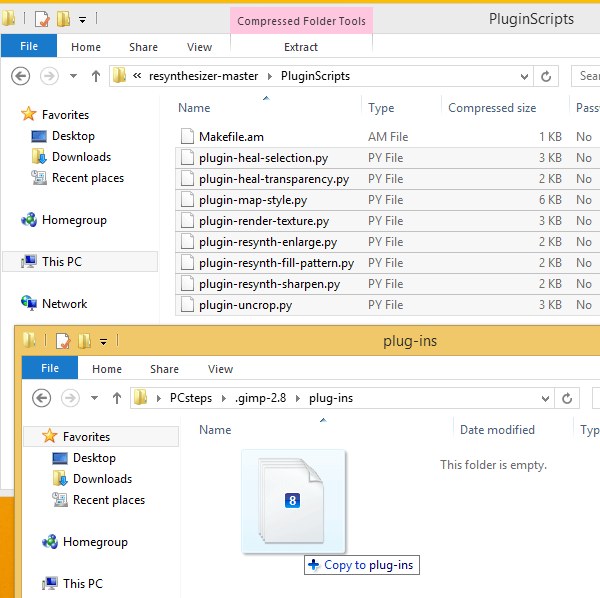The image size is (600, 598).
Task: Click Properties icon in PluginScripts quick access toolbar
Action: [42, 19]
